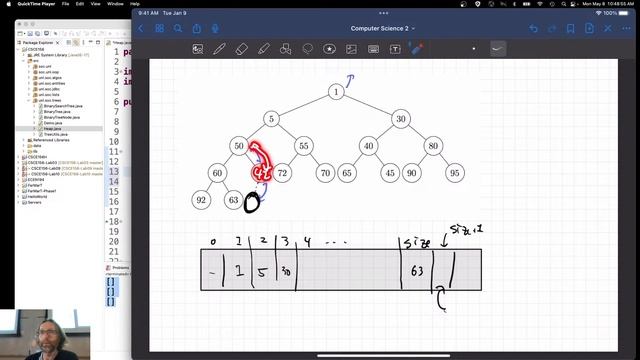The width and height of the screenshot is (640, 360).
Task: Close the Package Explorer tab
Action: click(57, 42)
